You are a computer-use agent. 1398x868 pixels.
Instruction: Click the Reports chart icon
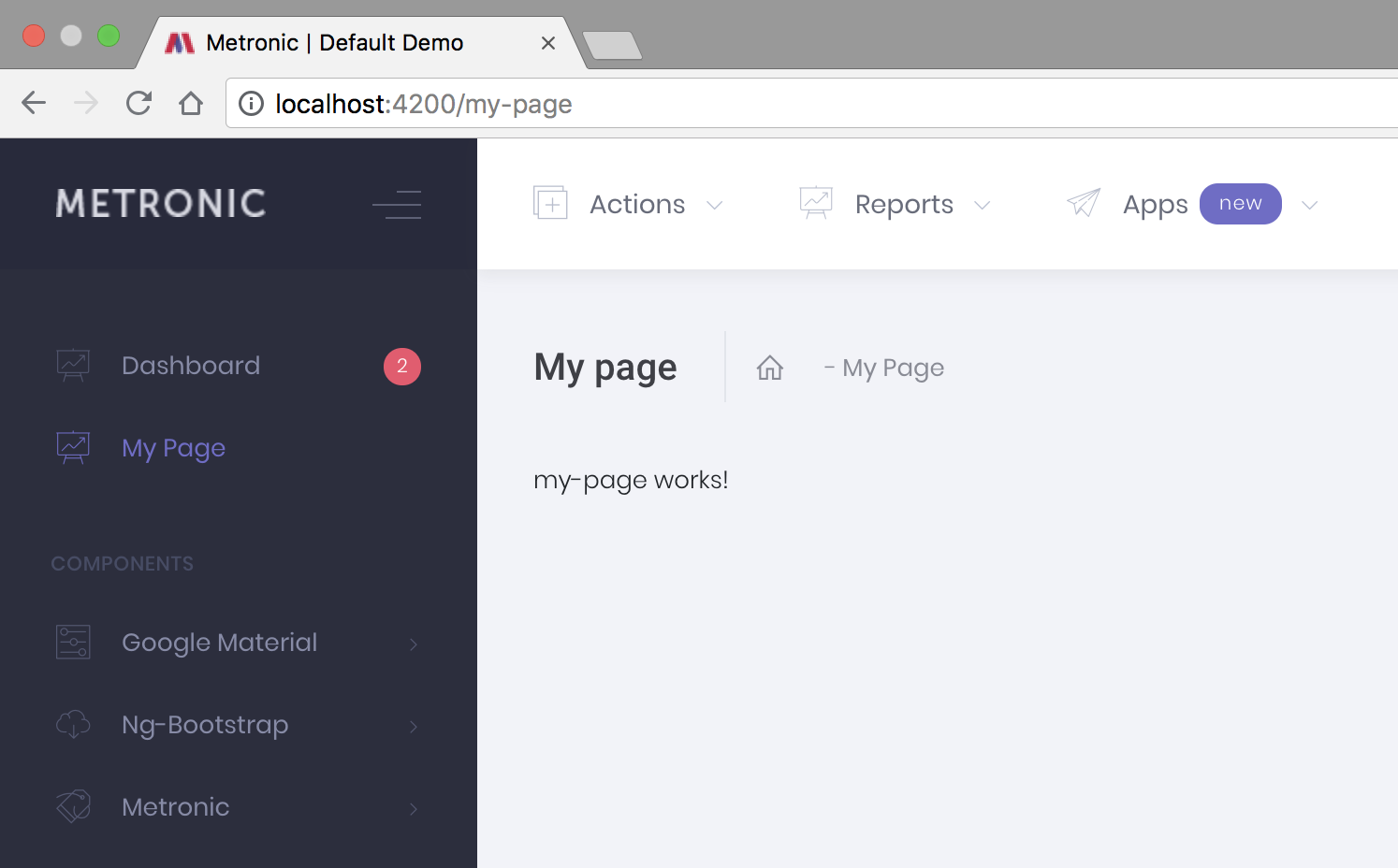pyautogui.click(x=816, y=202)
